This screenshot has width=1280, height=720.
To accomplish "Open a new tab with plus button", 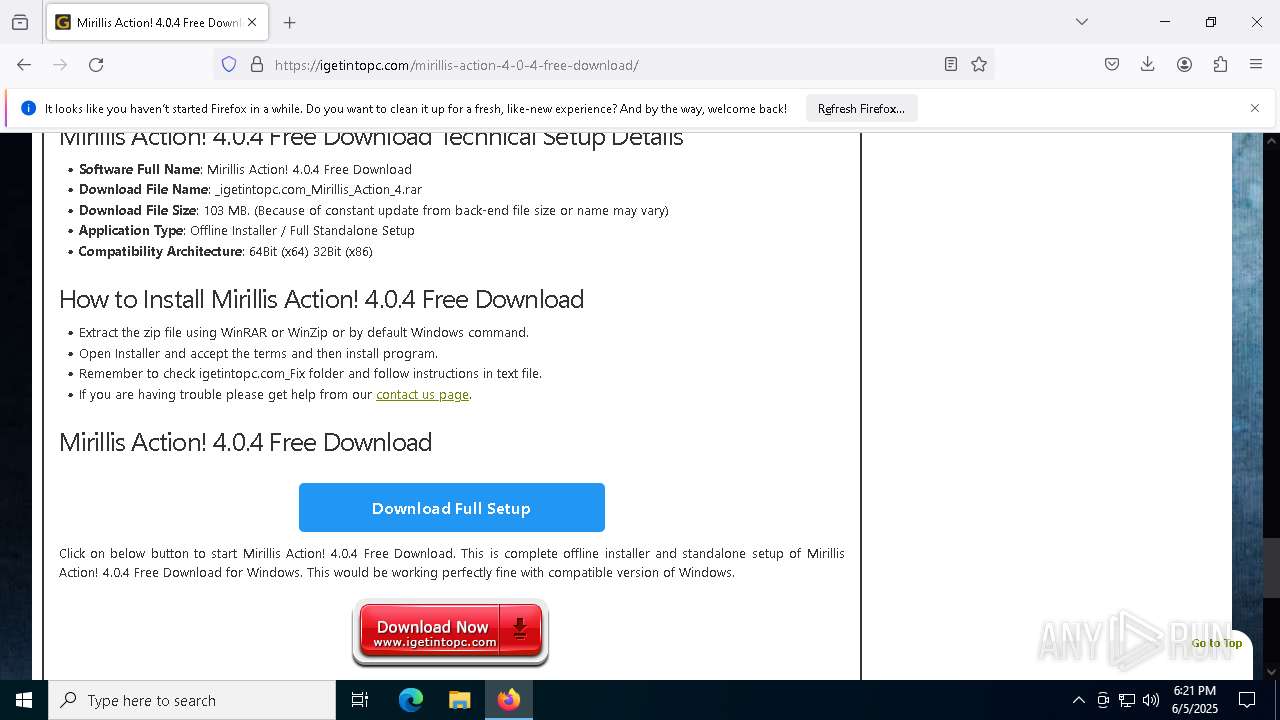I will [x=289, y=22].
